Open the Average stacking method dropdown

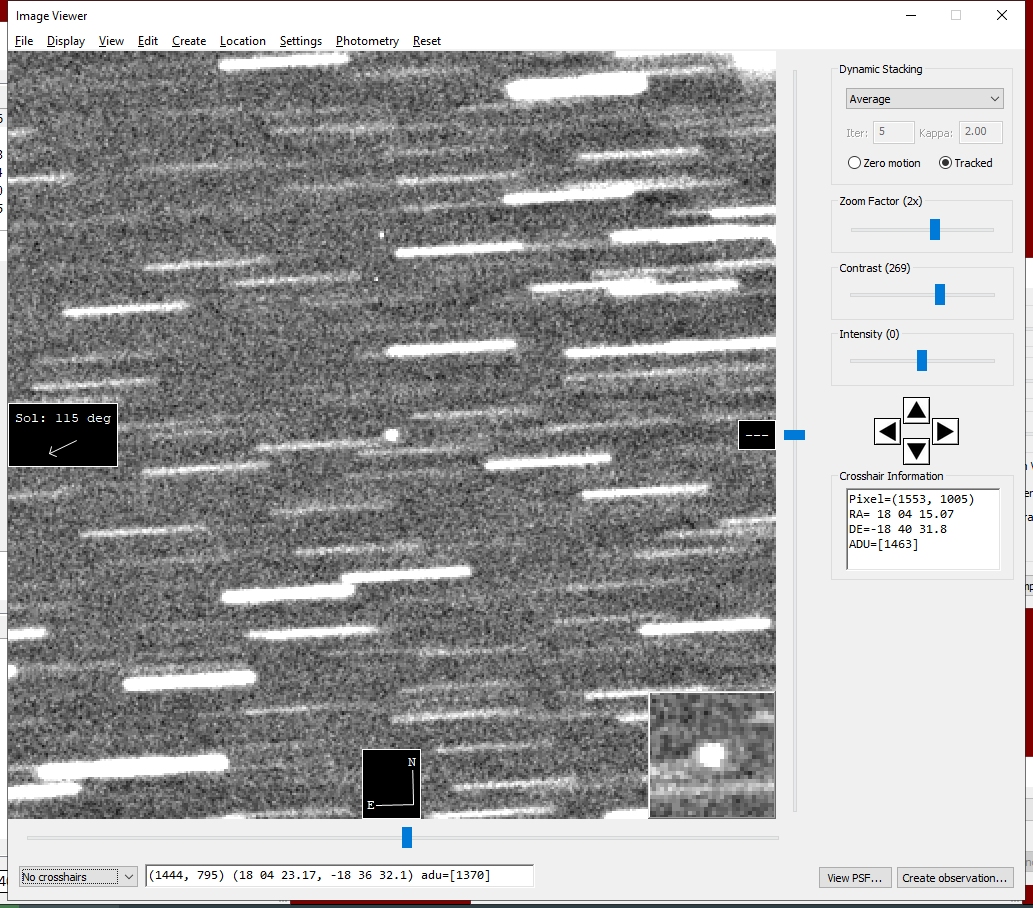[x=923, y=99]
